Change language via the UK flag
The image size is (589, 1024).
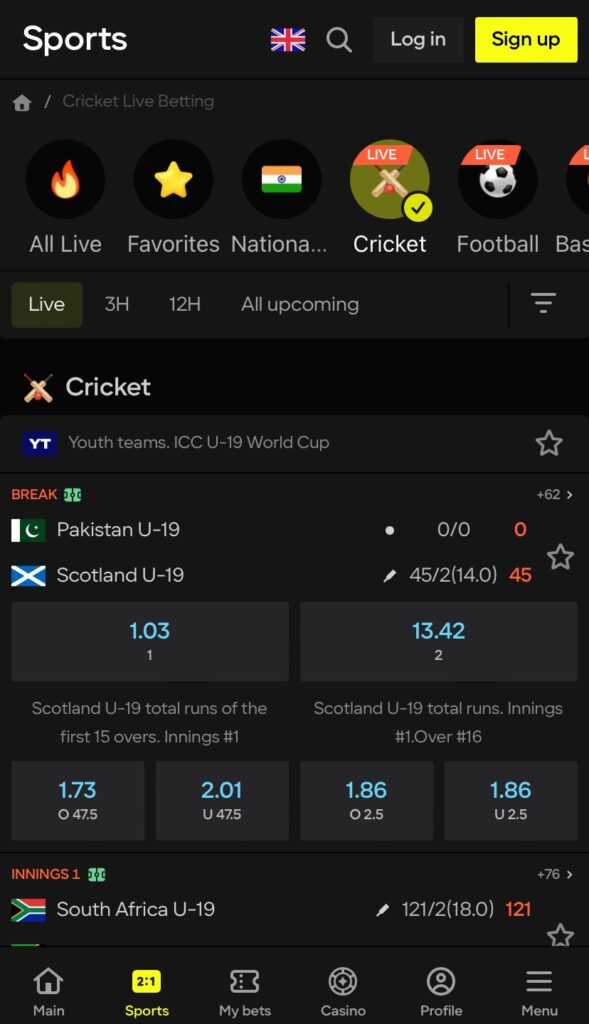(x=287, y=40)
